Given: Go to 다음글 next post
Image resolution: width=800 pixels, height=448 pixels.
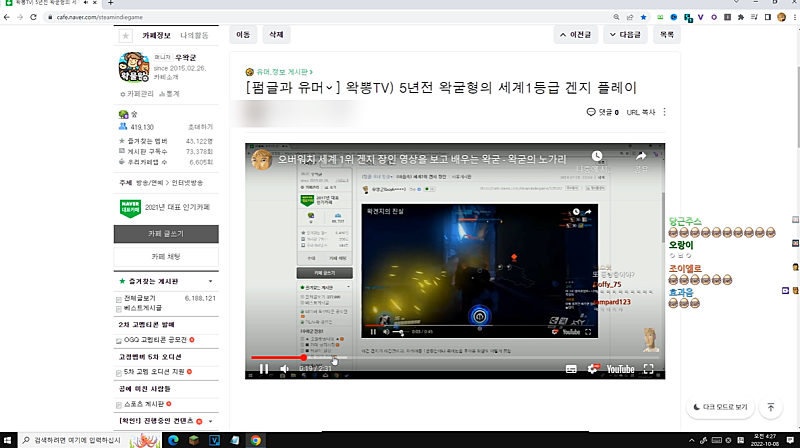Looking at the screenshot, I should tap(626, 35).
